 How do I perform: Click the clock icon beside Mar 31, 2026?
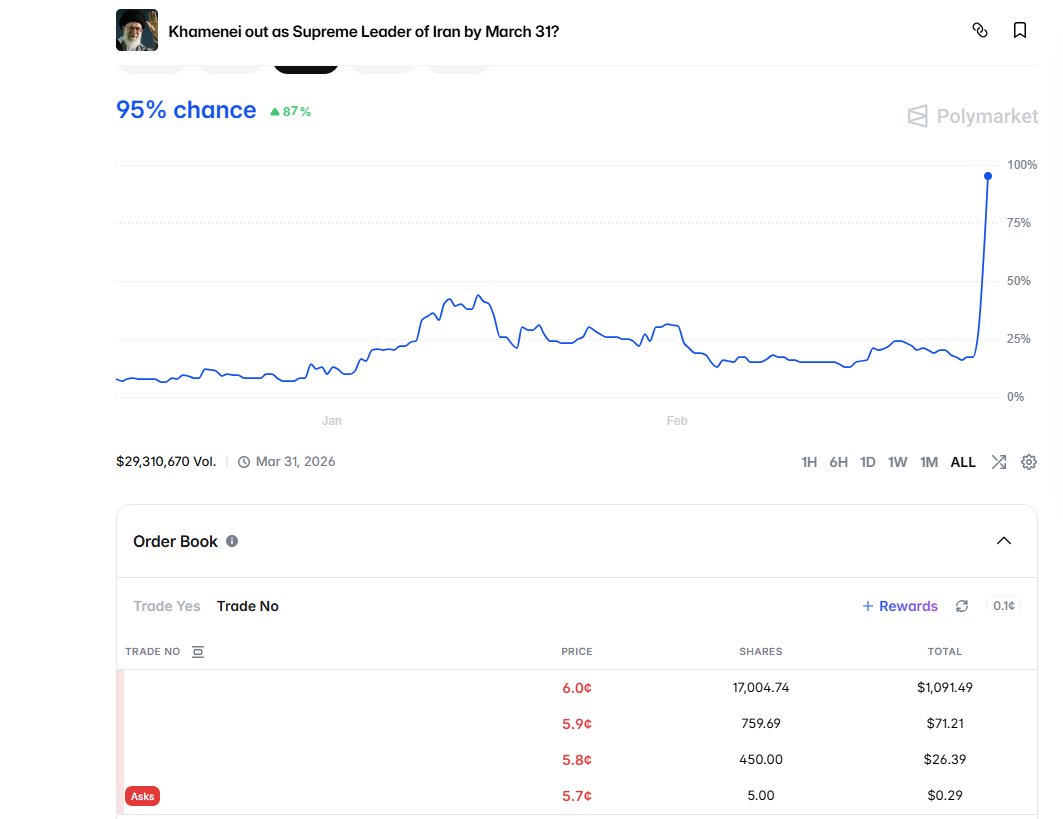pos(244,462)
